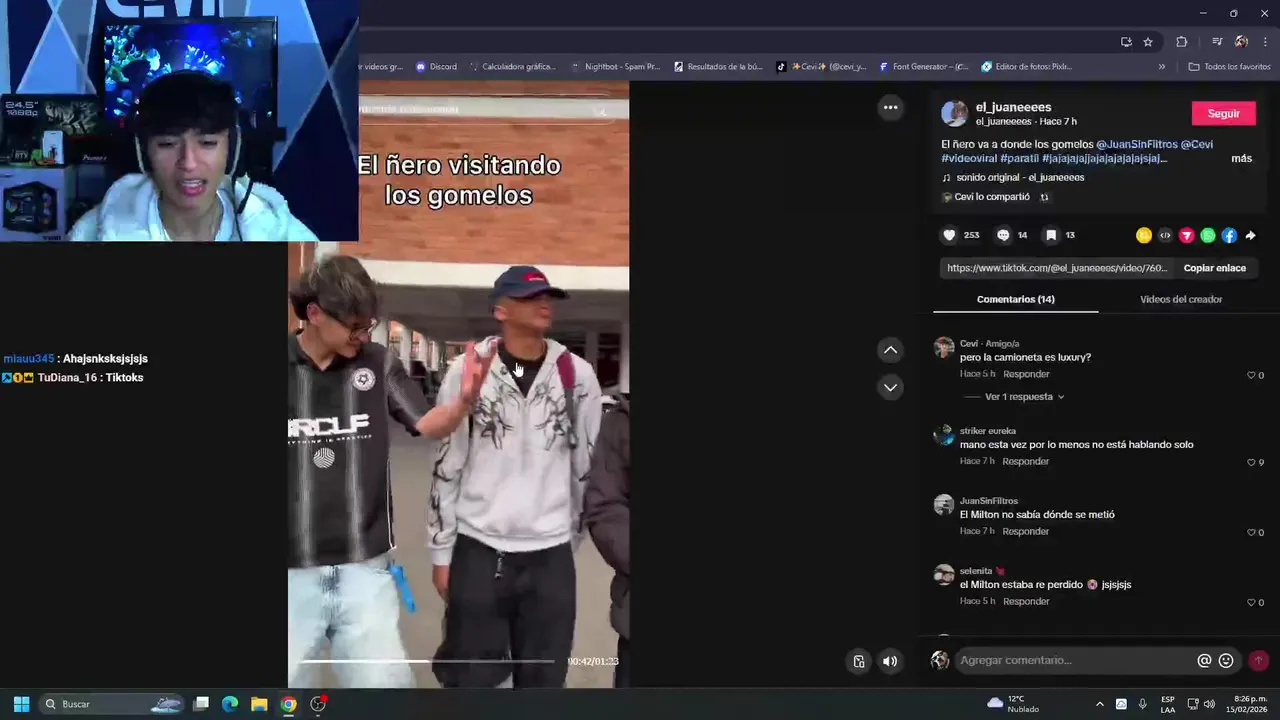Open the weather widget '12°C Nublado'
The image size is (1280, 720).
tap(1013, 704)
